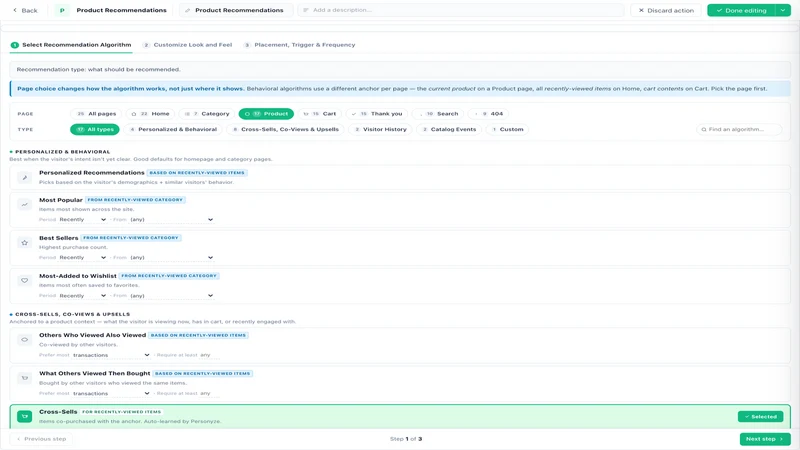This screenshot has width=800, height=450.
Task: Click the Add a description field
Action: click(x=461, y=10)
